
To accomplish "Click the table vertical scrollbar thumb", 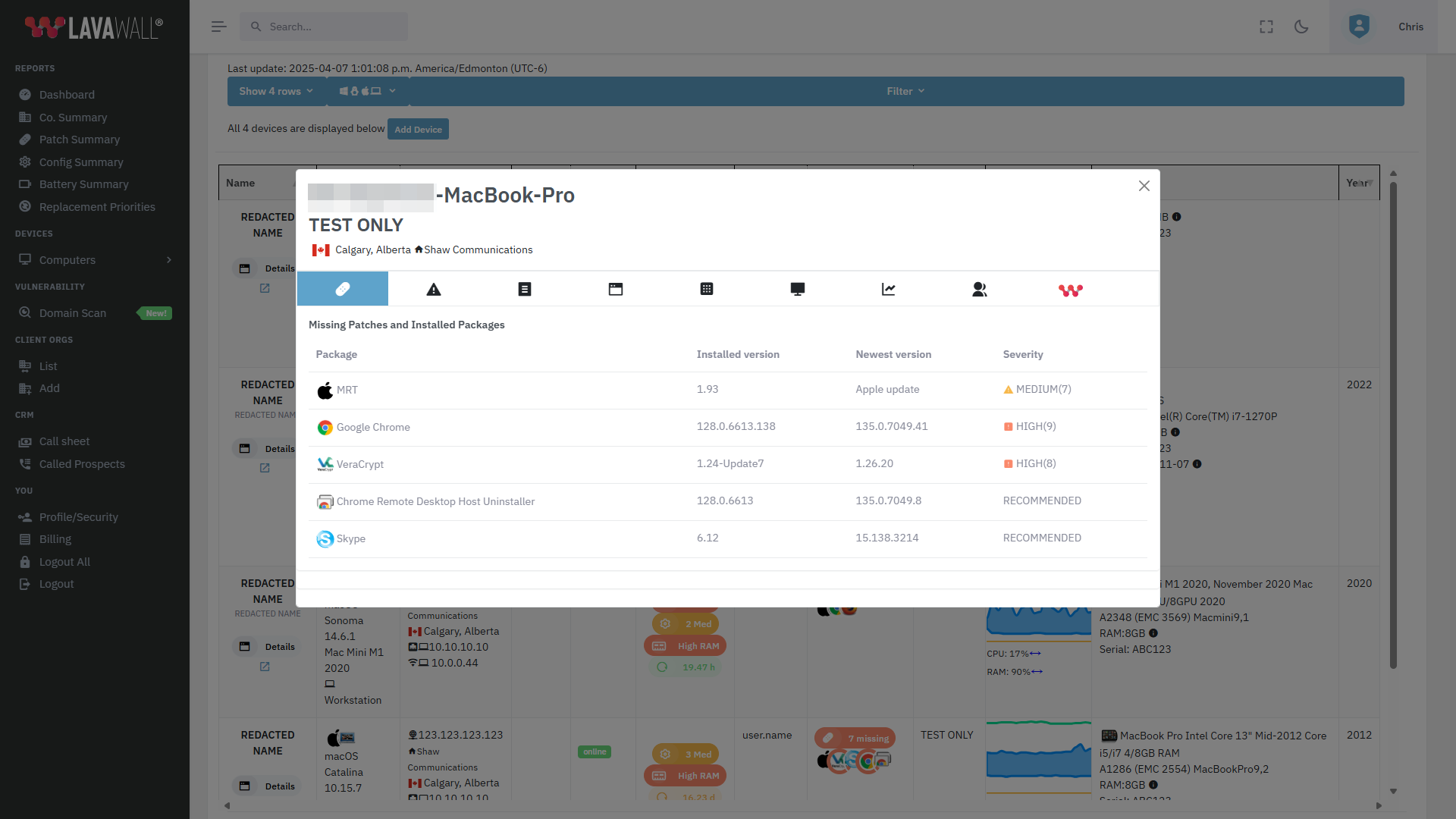I will 1393,425.
